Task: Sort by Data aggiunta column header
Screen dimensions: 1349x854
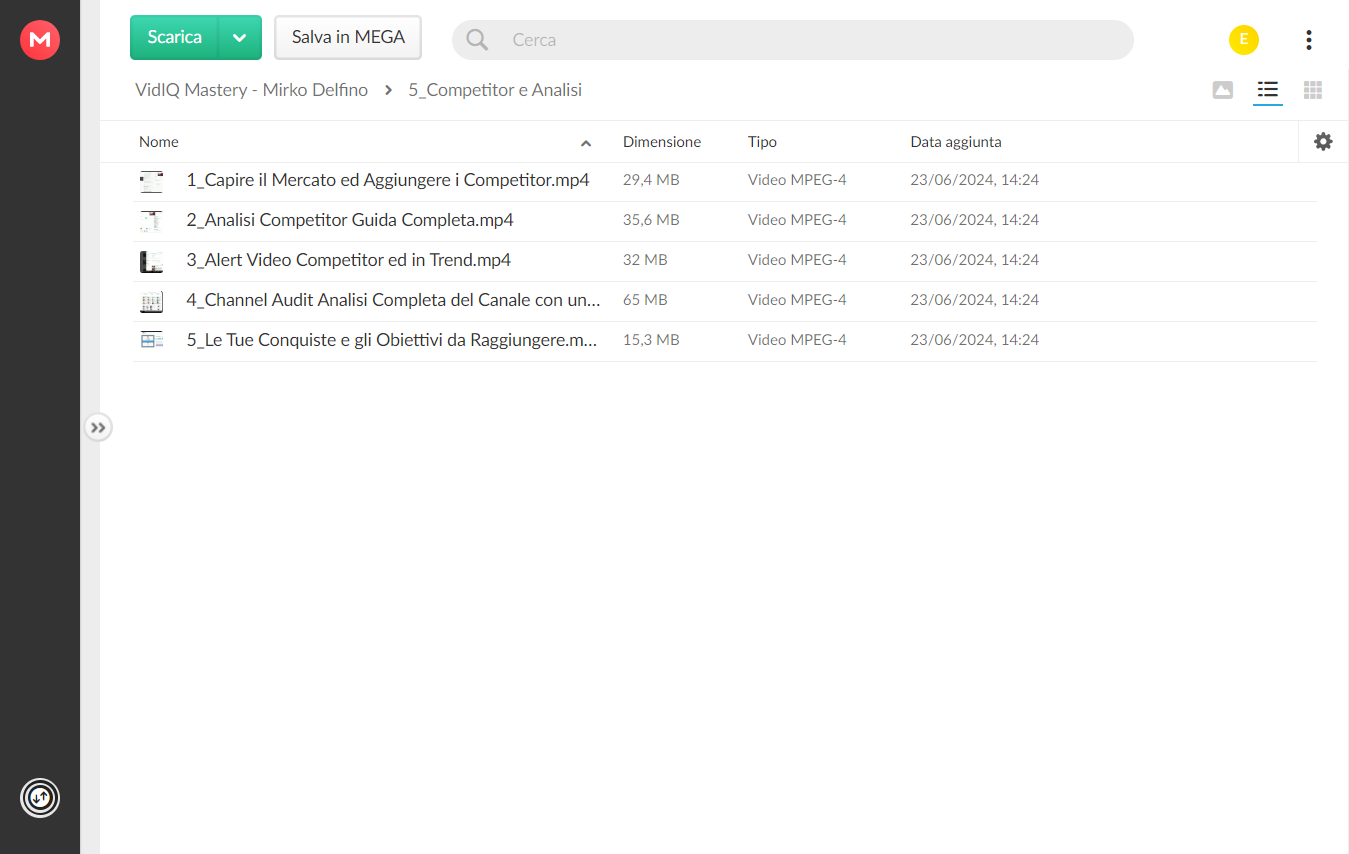Action: [x=956, y=142]
